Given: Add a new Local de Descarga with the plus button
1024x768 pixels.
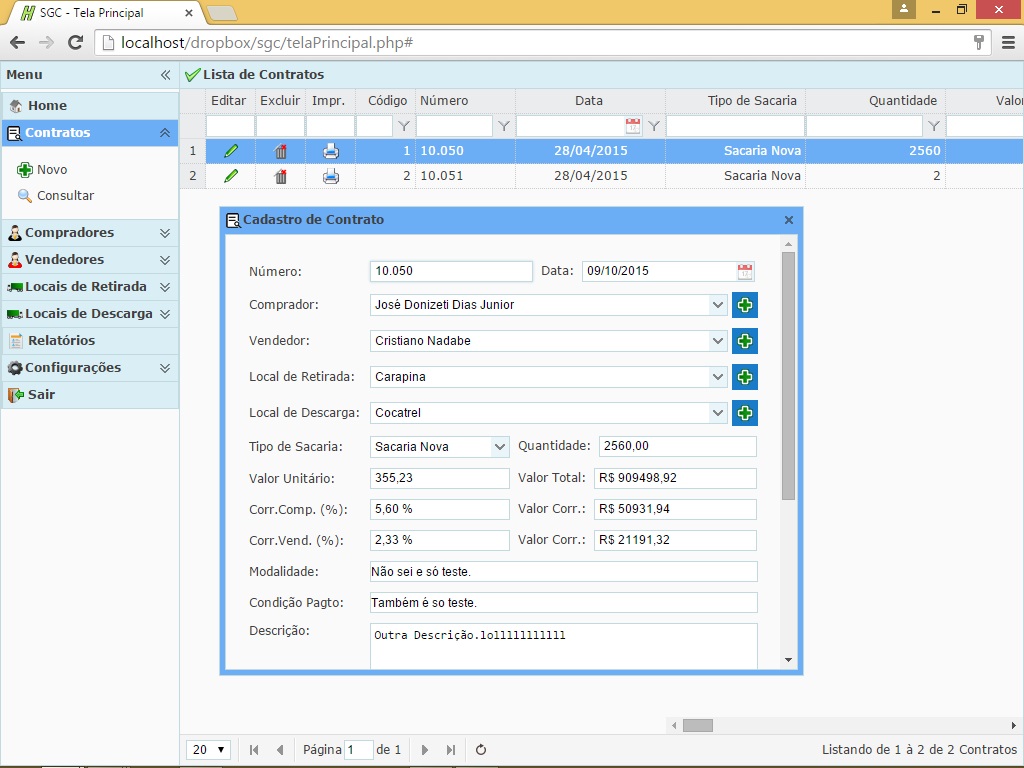Looking at the screenshot, I should pyautogui.click(x=744, y=413).
